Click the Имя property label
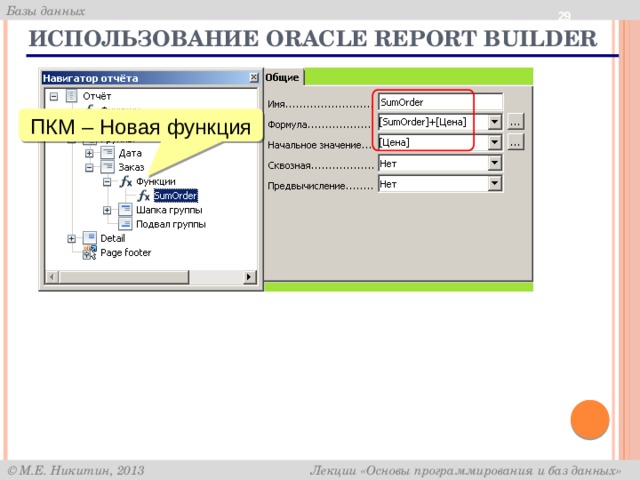 pyautogui.click(x=276, y=104)
